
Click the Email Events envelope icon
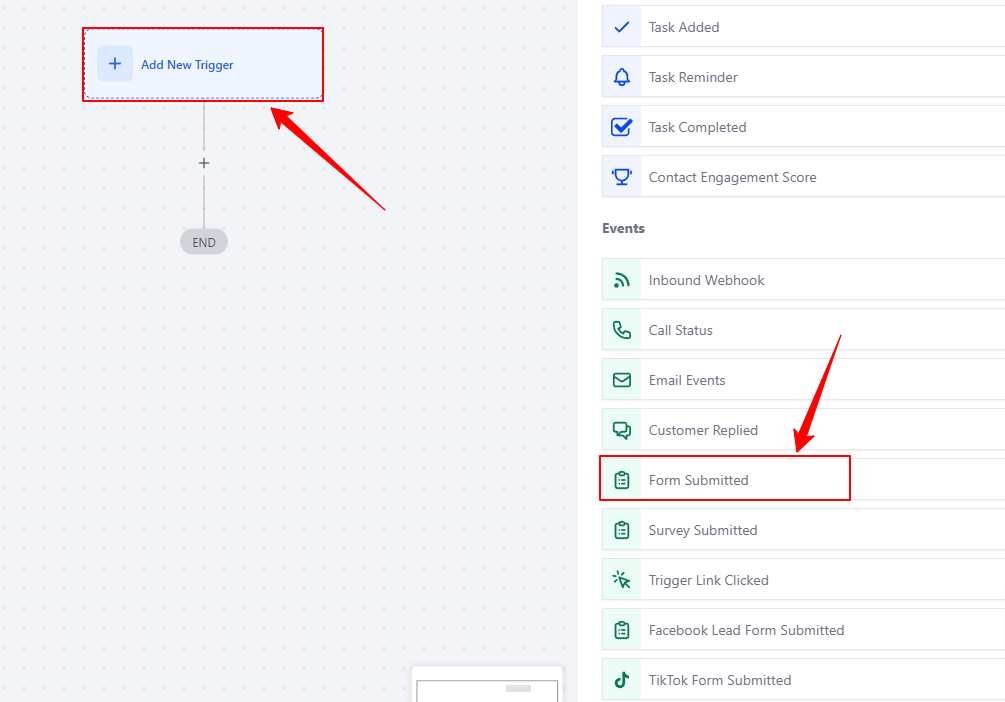(x=621, y=380)
